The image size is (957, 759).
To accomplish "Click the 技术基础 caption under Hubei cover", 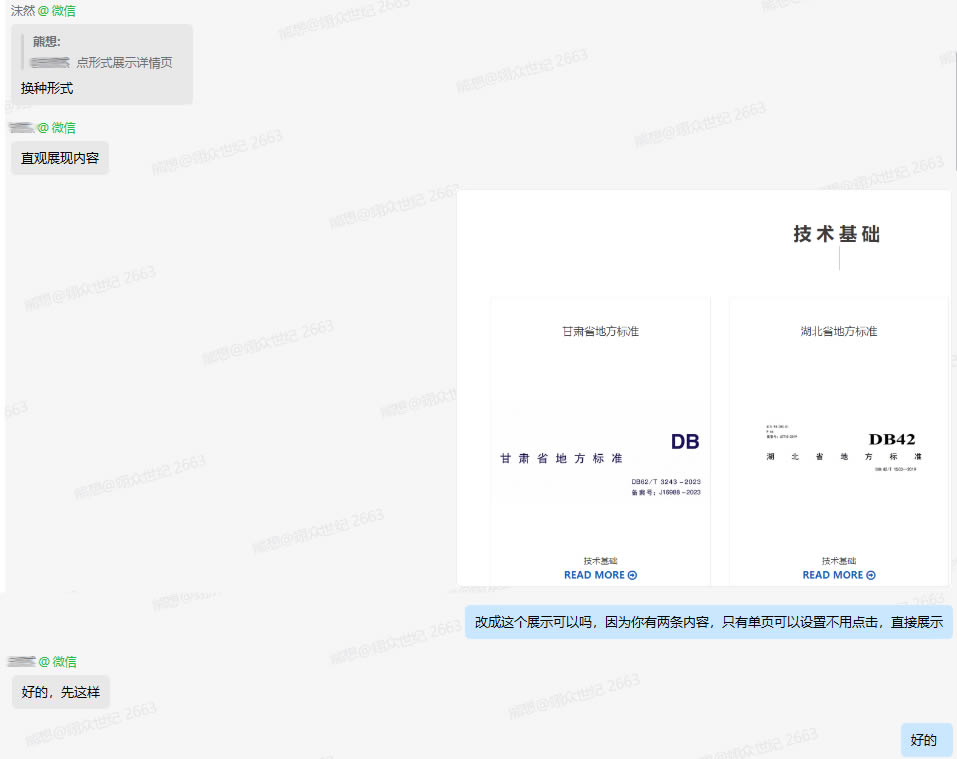I will (839, 561).
